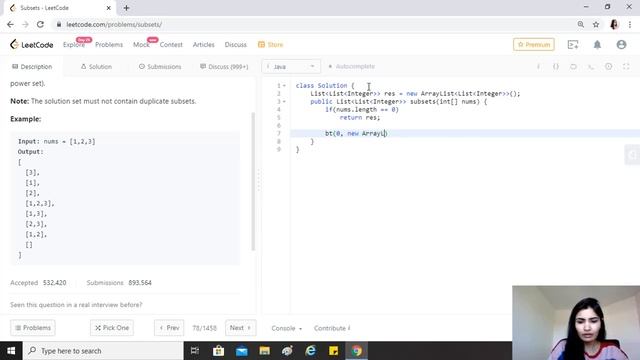Viewport: 640px width, 360px height.
Task: Open the Articles nav item
Action: [x=204, y=44]
